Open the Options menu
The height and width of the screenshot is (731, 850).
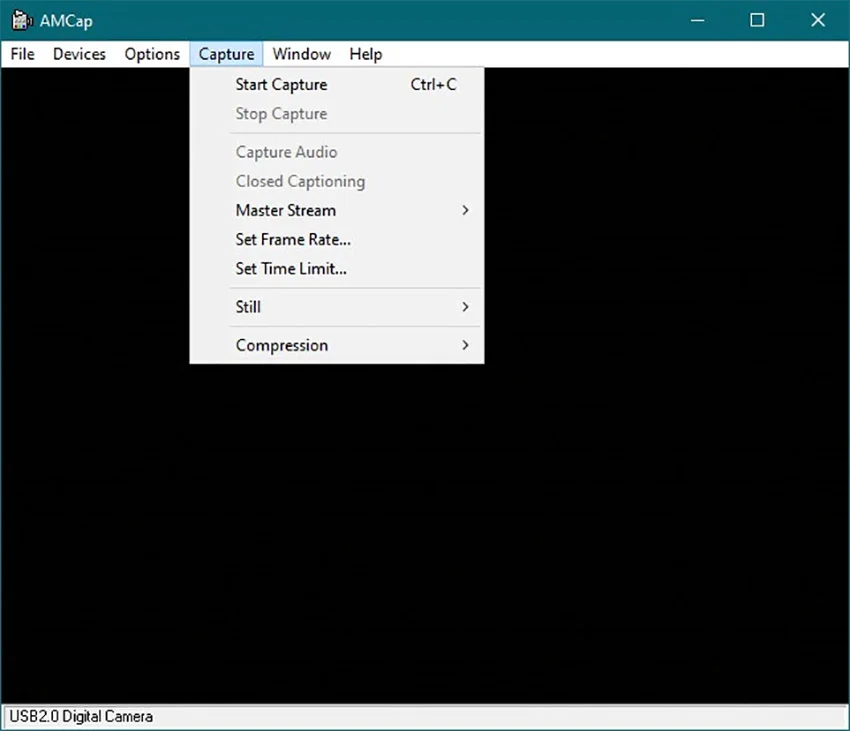152,54
